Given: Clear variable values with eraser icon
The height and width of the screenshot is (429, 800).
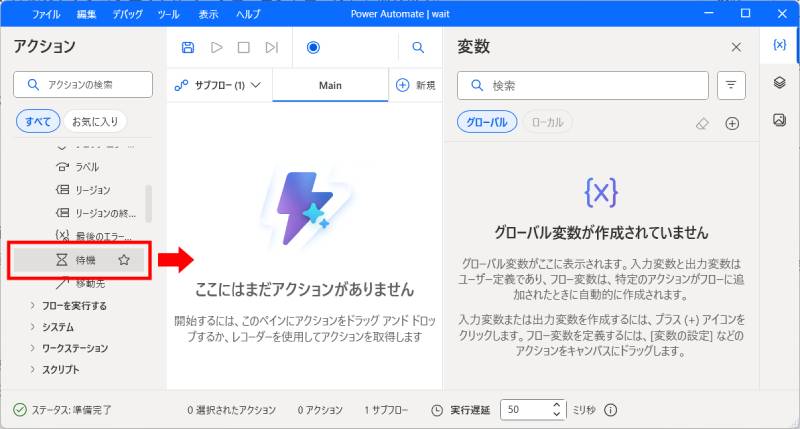Looking at the screenshot, I should (x=701, y=123).
